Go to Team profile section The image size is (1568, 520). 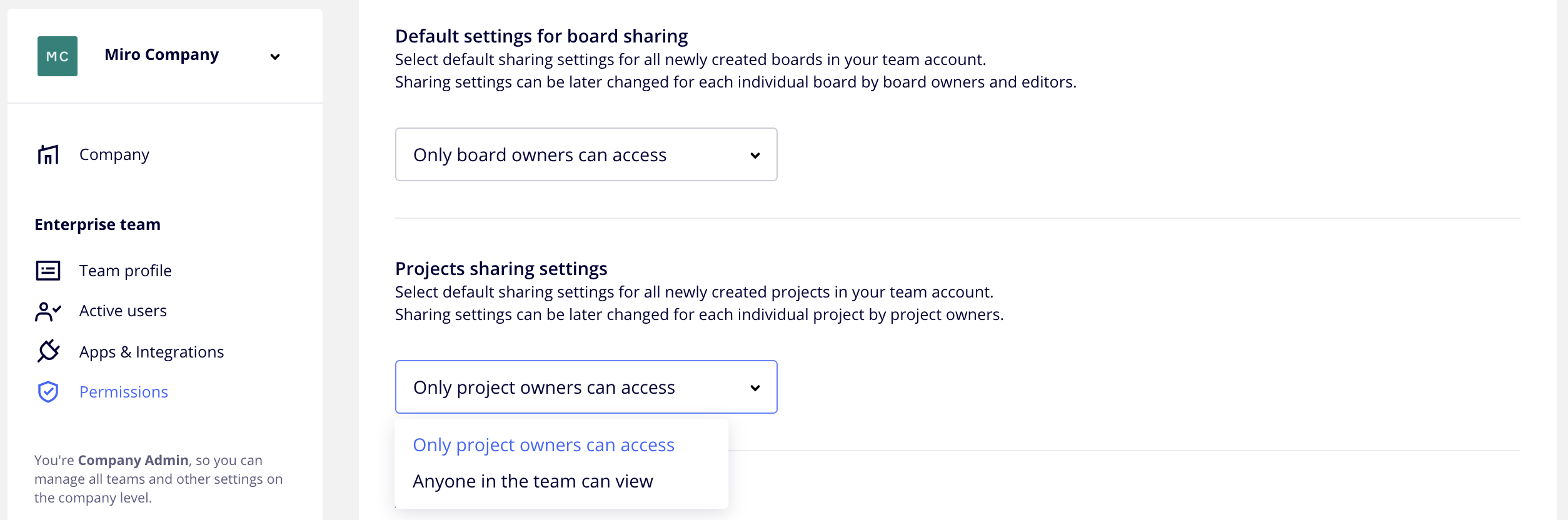click(125, 271)
